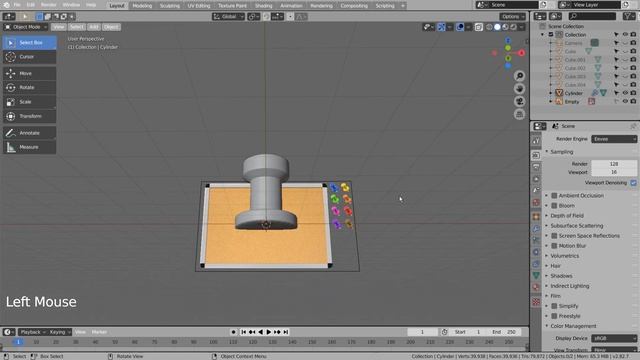640x360 pixels.
Task: Pick the Measure tool
Action: 30,147
